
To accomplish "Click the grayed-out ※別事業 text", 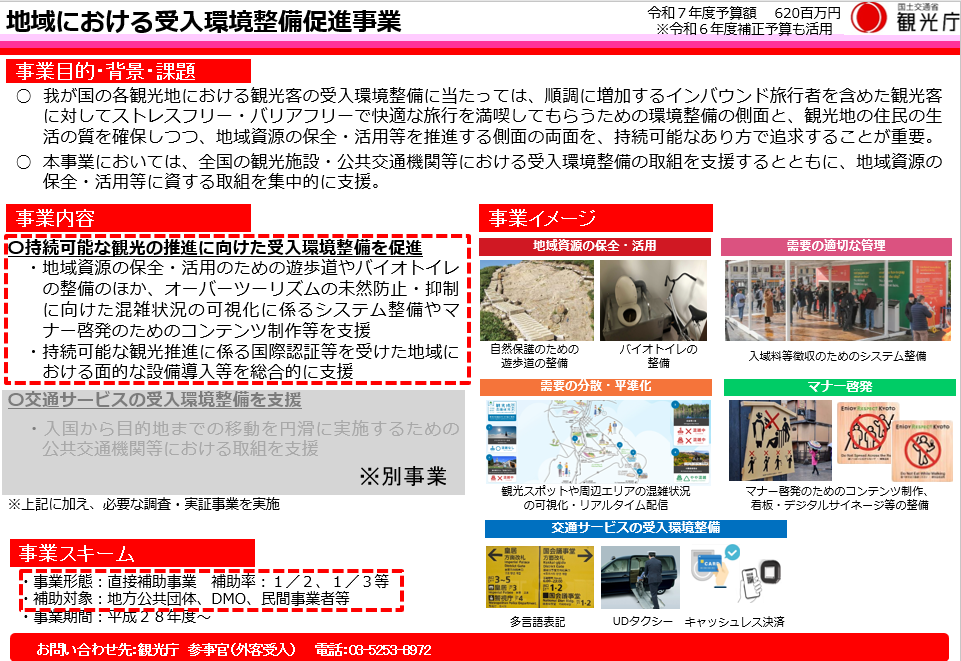I will point(401,476).
